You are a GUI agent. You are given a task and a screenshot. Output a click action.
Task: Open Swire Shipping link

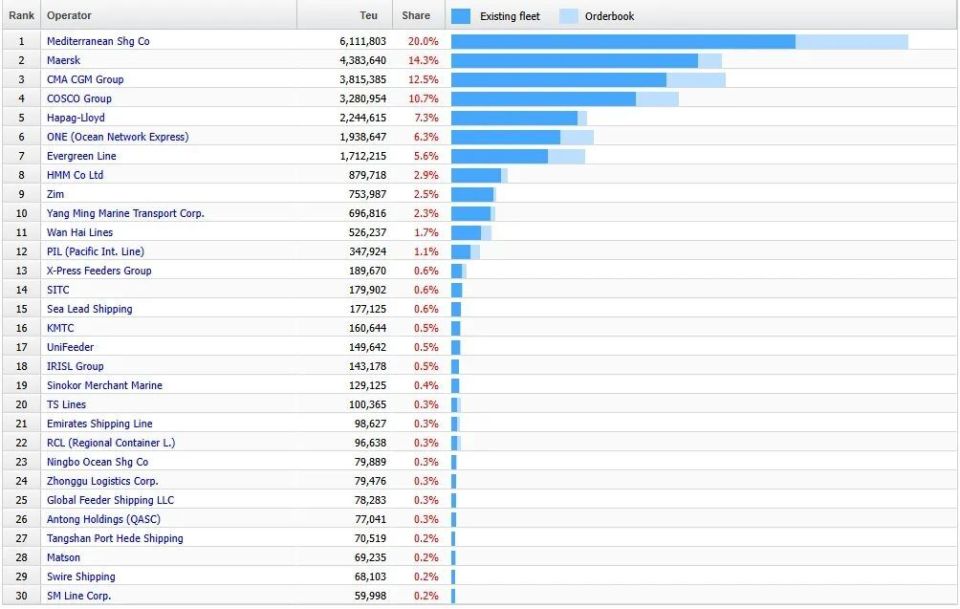(x=81, y=577)
